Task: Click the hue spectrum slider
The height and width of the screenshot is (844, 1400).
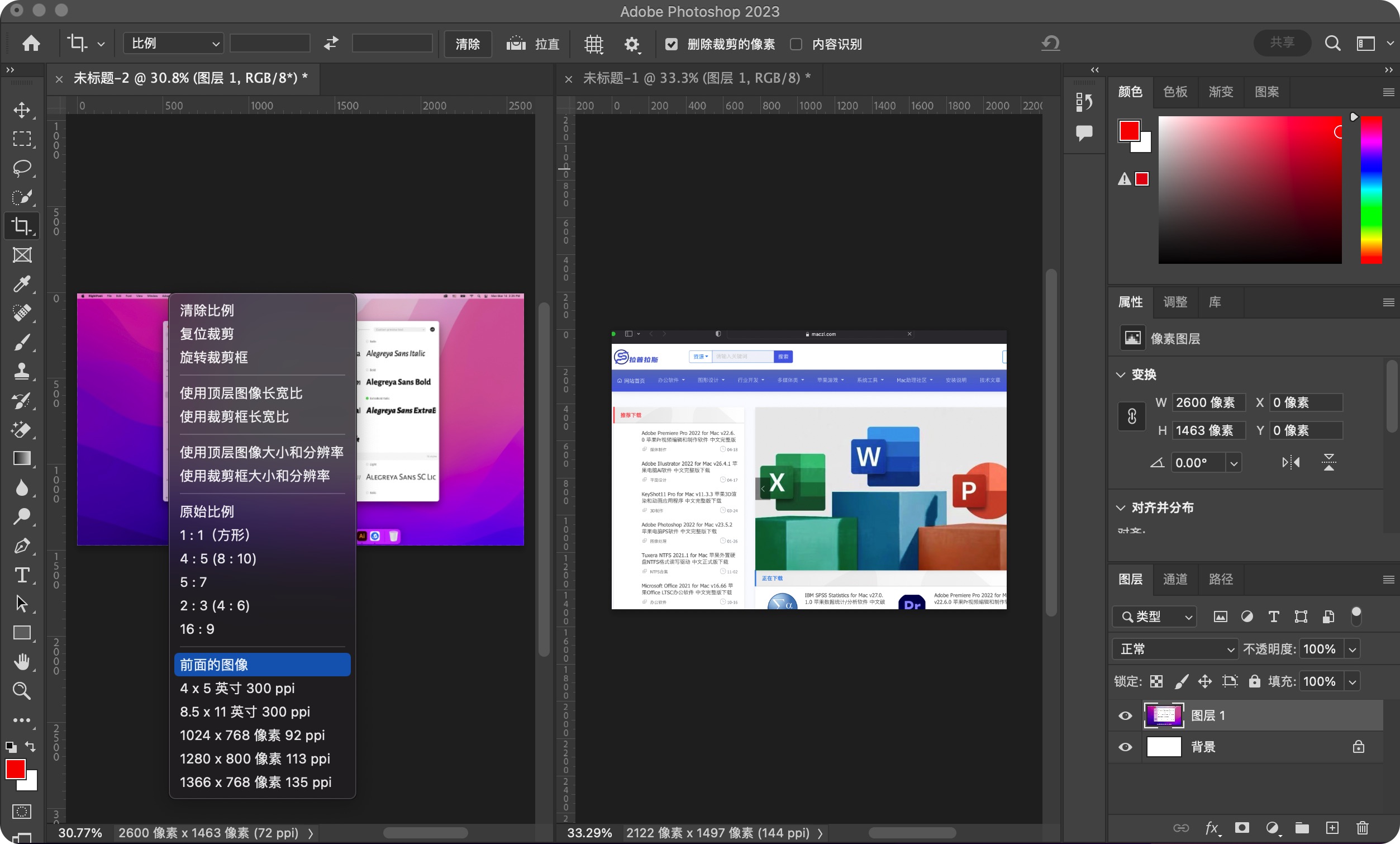Action: (1371, 190)
